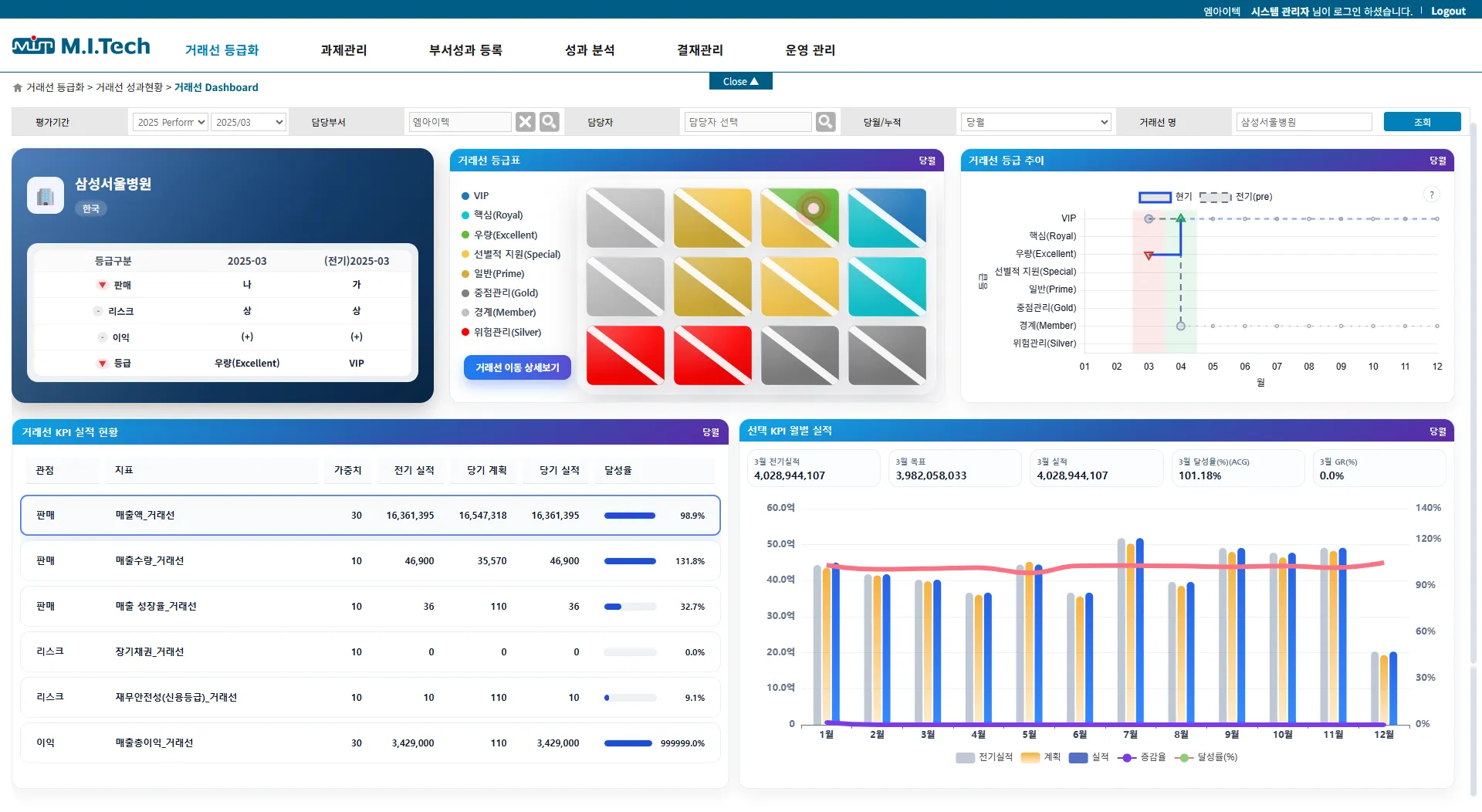
Task: Open the 2025 Performance period dropdown
Action: click(x=171, y=122)
